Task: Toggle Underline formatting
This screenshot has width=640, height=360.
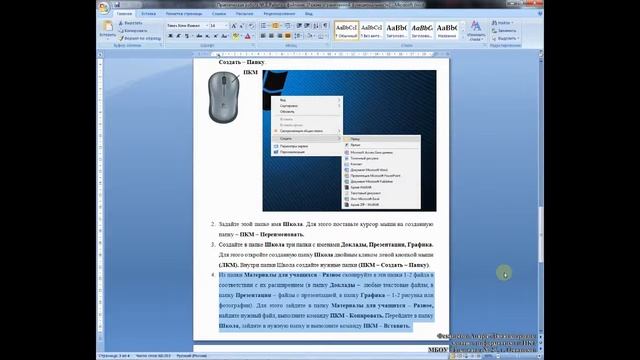Action: tap(187, 36)
